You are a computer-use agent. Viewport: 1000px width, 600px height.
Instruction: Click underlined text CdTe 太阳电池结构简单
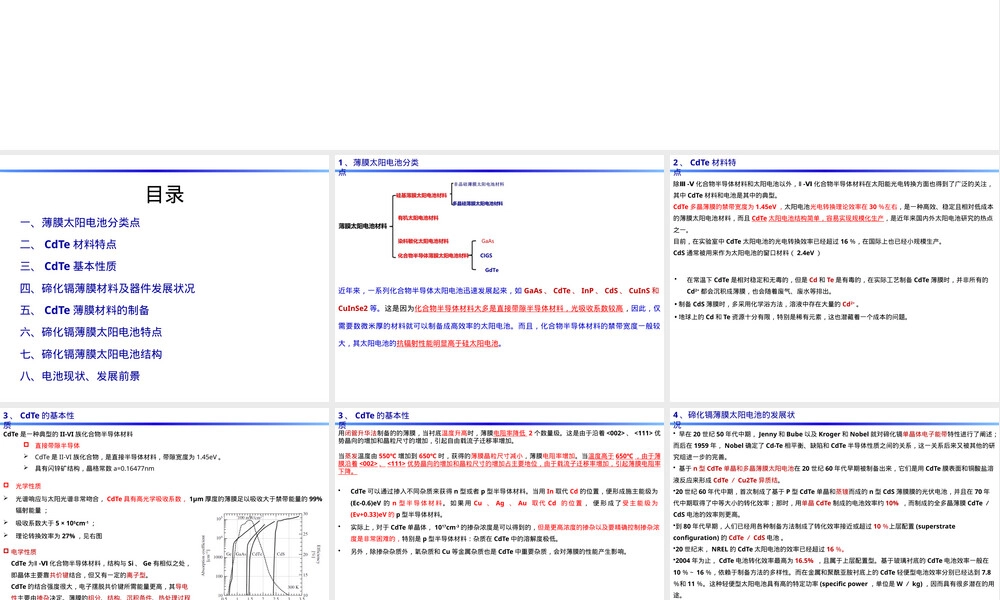coord(788,218)
